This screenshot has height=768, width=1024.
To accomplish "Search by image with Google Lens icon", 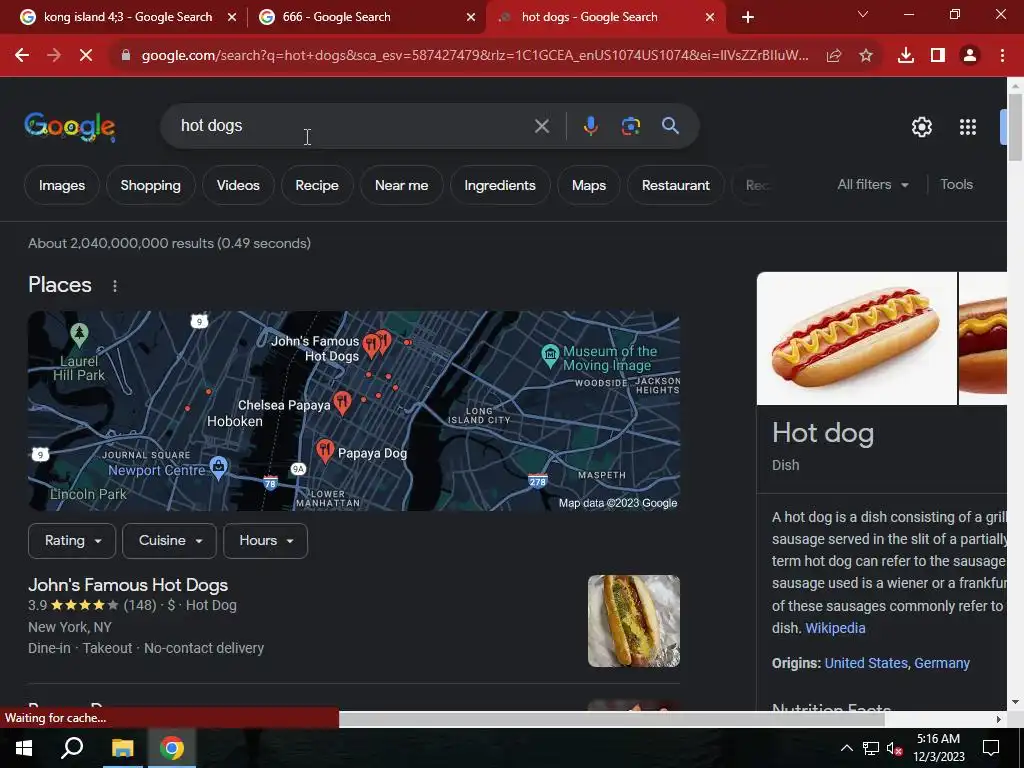I will coord(630,125).
